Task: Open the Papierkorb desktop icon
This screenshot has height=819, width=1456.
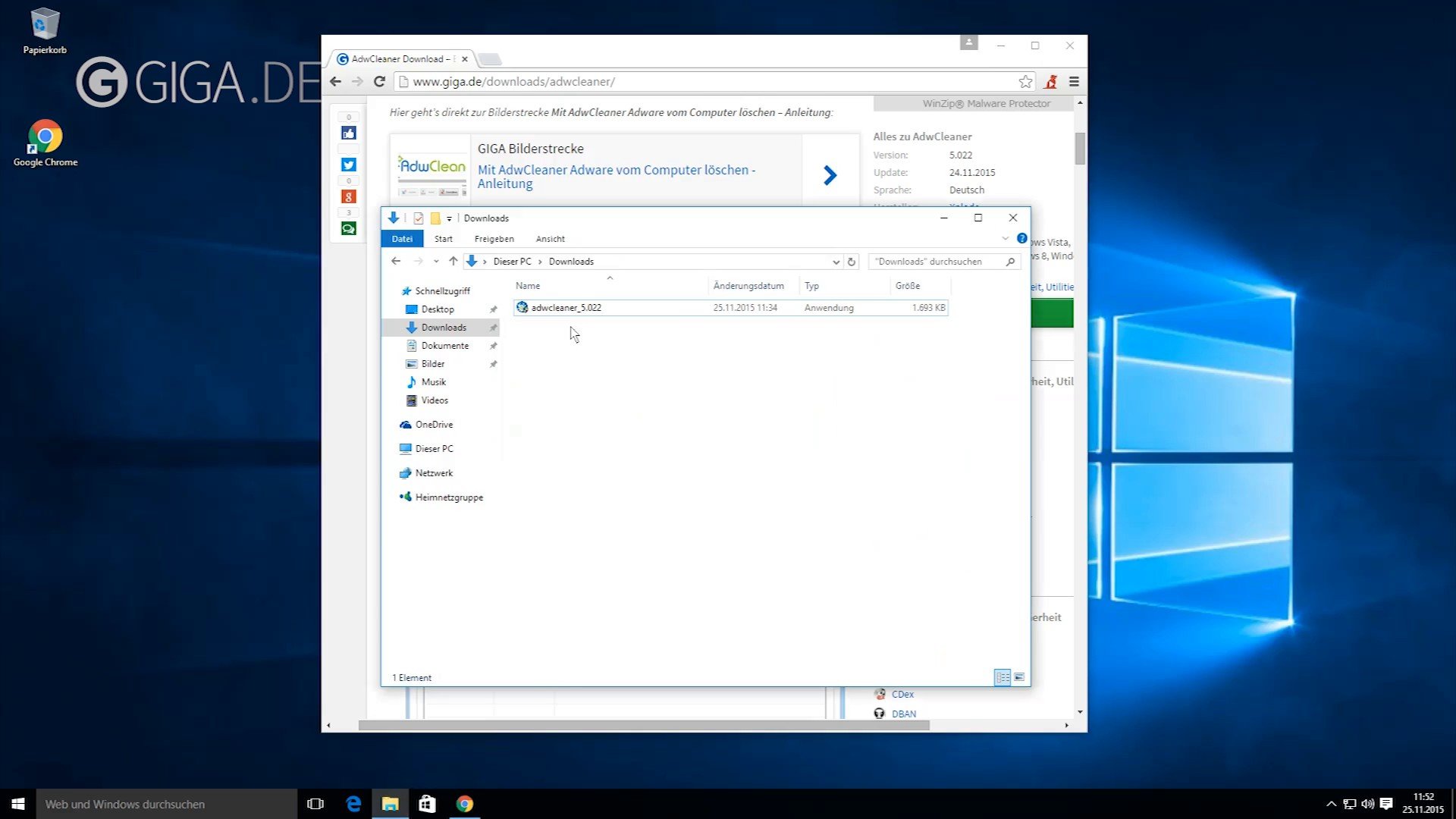Action: 45,30
